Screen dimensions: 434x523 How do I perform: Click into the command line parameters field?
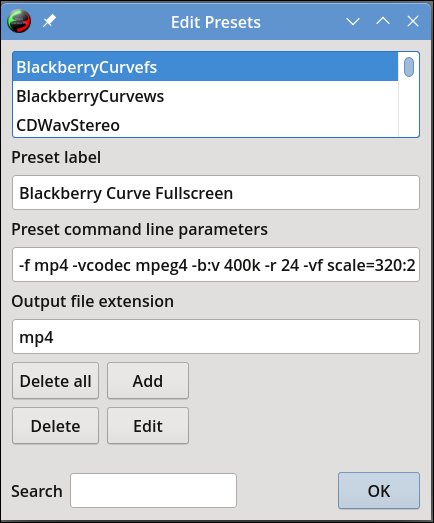216,265
